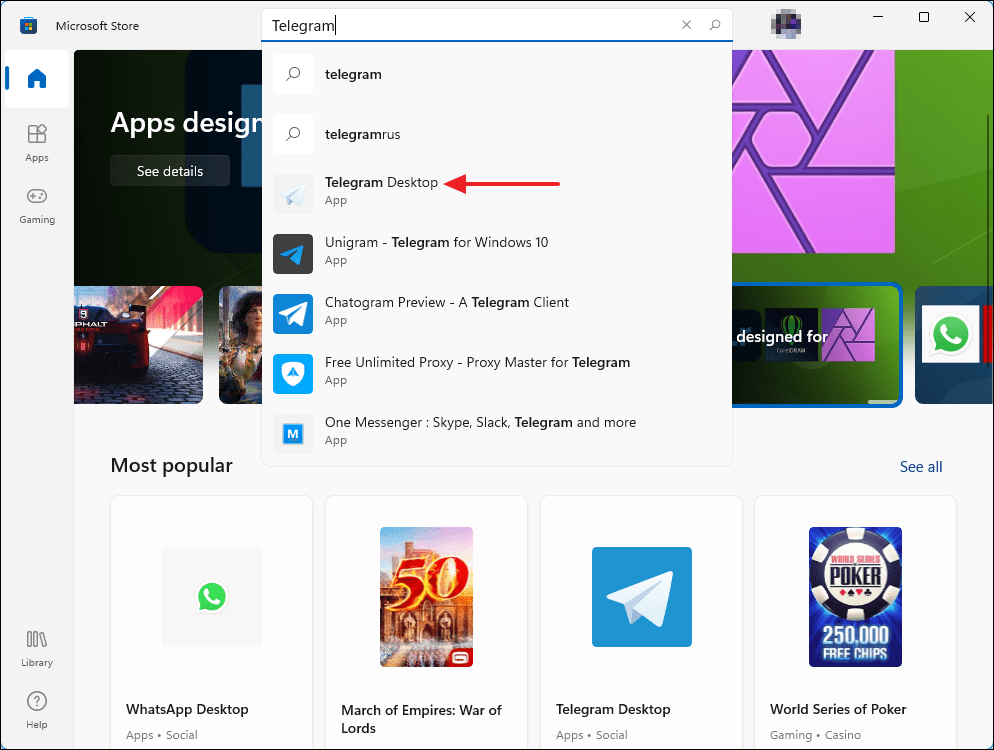Open March of Empires game card
Viewport: 994px width, 750px height.
click(426, 623)
